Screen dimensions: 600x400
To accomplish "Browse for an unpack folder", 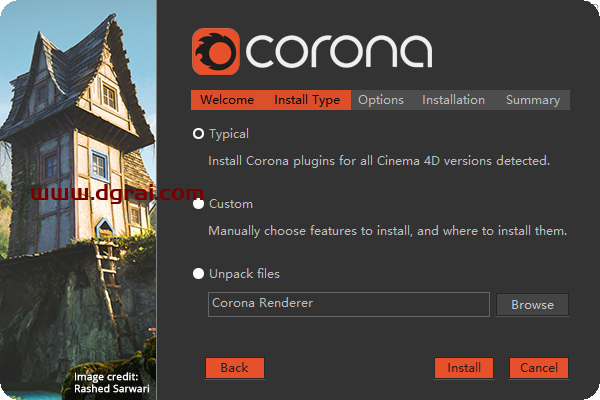I will [532, 305].
